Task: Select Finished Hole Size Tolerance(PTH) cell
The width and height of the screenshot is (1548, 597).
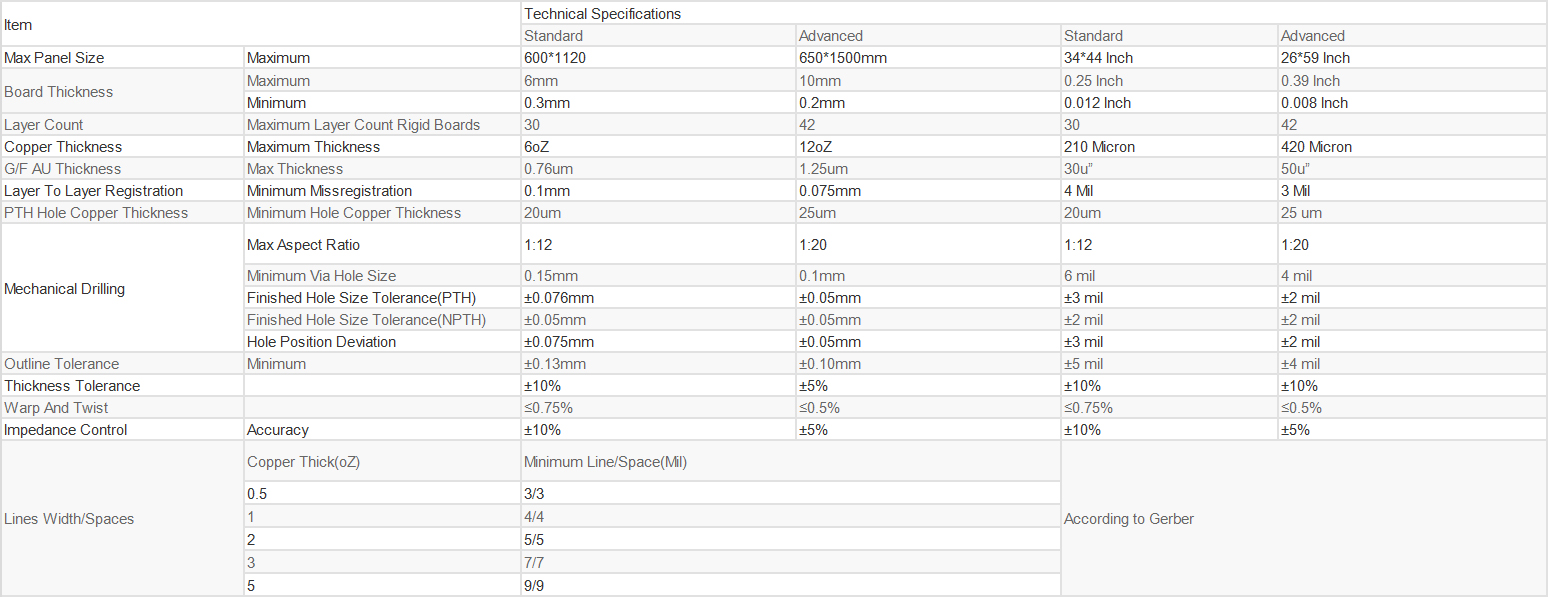Action: (382, 298)
